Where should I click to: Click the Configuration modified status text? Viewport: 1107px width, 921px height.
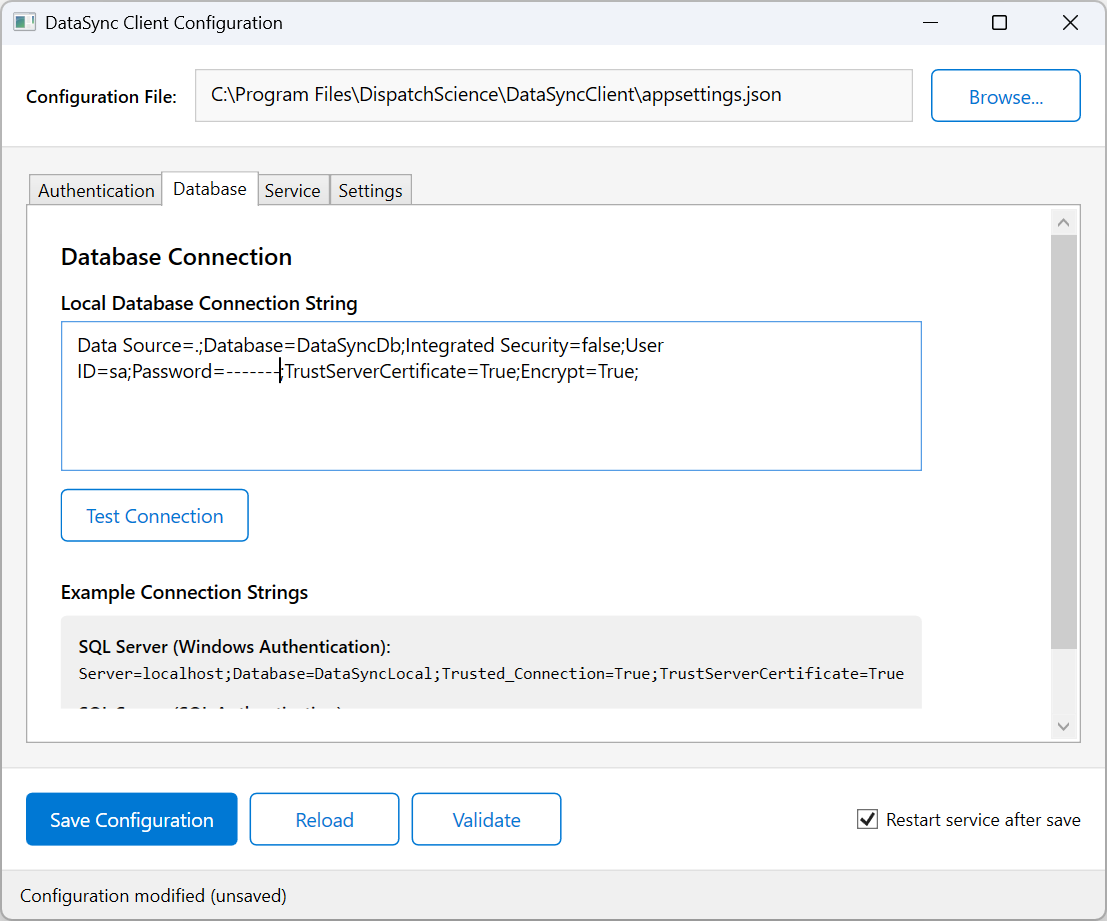[x=152, y=895]
